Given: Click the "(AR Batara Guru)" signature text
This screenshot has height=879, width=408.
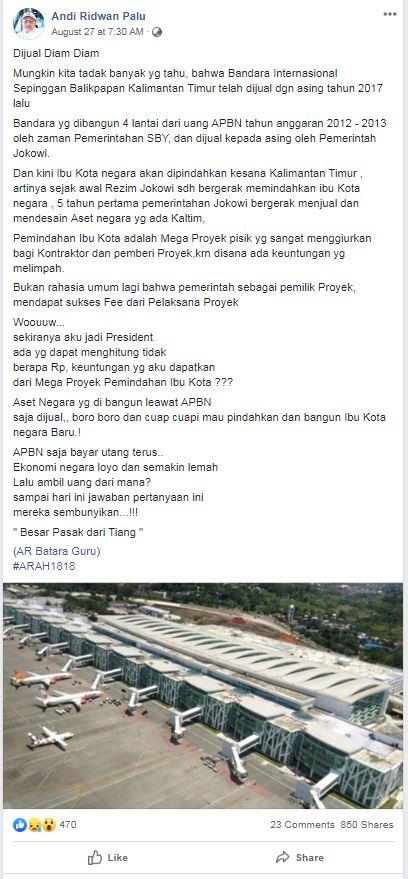Looking at the screenshot, I should point(57,552).
